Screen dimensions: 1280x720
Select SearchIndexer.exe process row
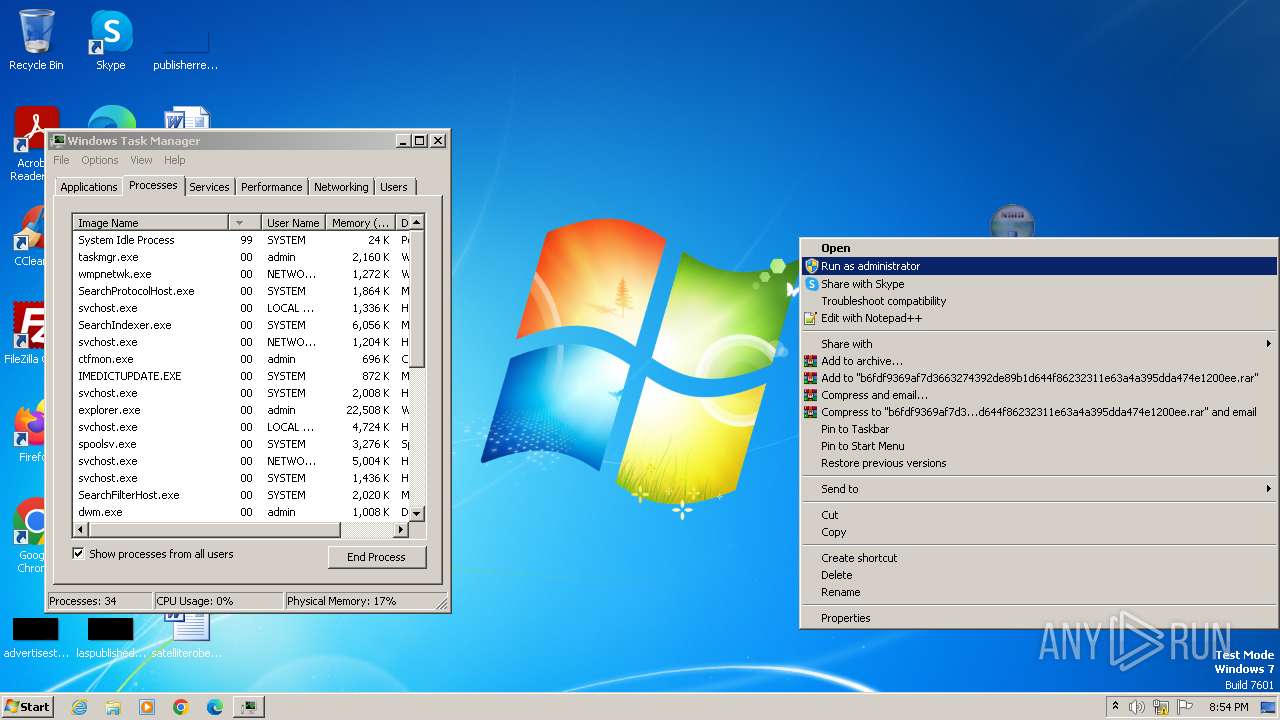[x=241, y=325]
